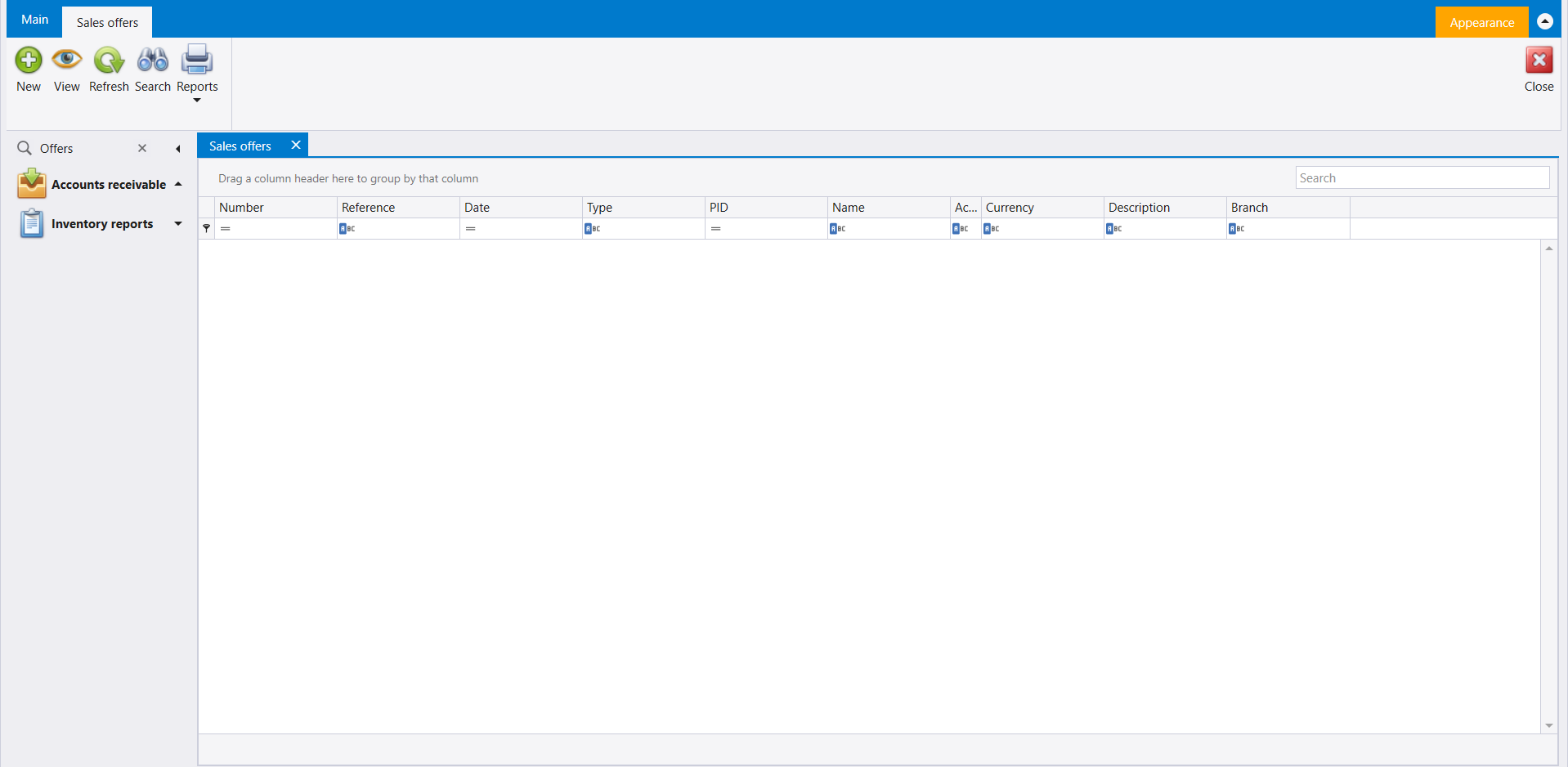This screenshot has width=1568, height=767.
Task: Collapse the navigation panel with the left arrow
Action: (178, 149)
